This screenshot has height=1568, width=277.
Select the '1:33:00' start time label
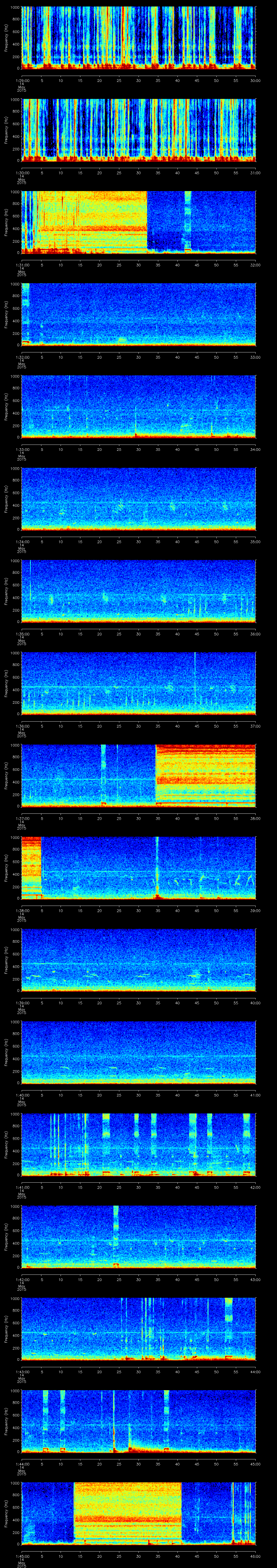tap(22, 449)
